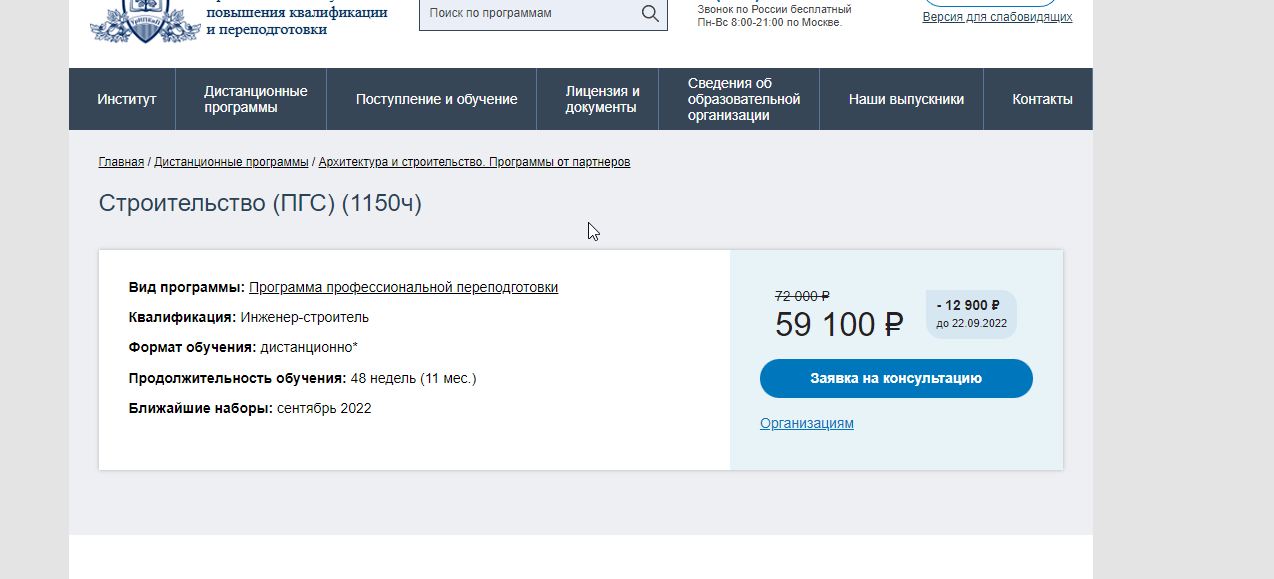Select 'Наши выпускники' menu item
This screenshot has height=579, width=1274.
(906, 99)
